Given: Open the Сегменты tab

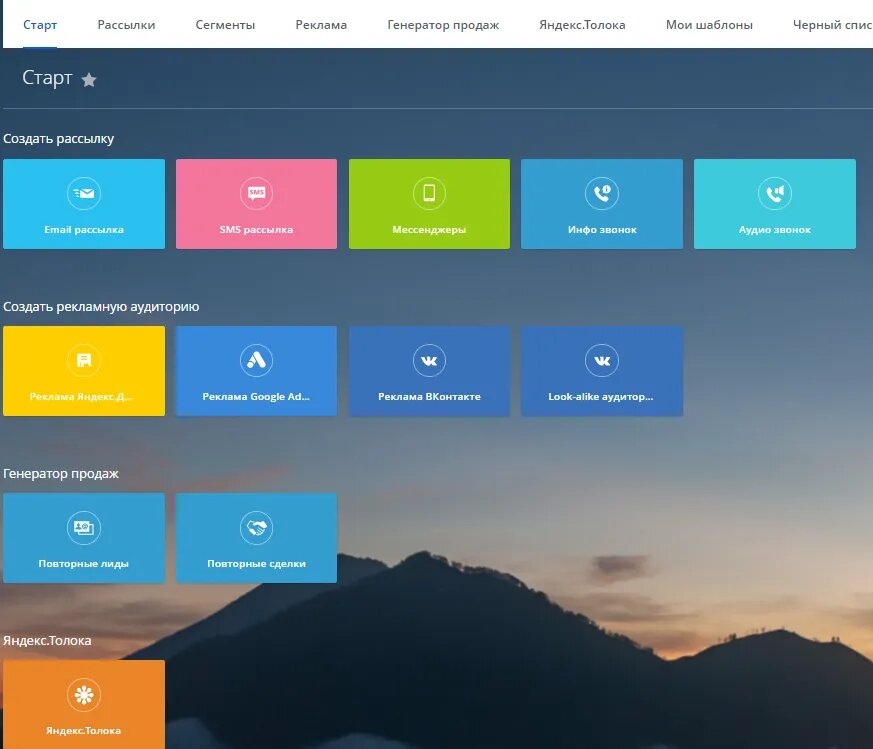Looking at the screenshot, I should point(225,25).
